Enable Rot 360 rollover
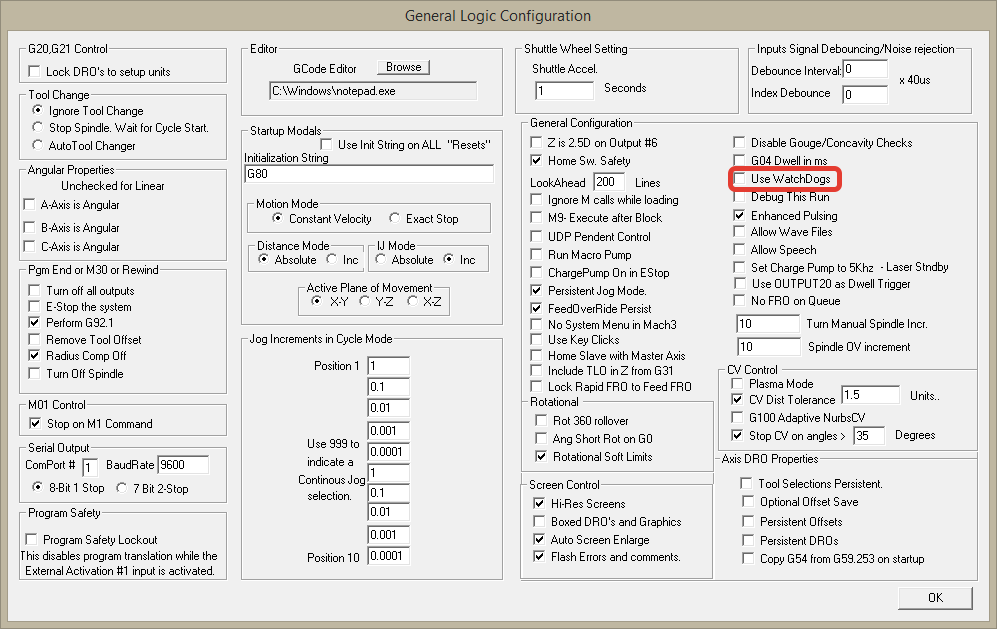Viewport: 997px width, 629px height. 540,420
